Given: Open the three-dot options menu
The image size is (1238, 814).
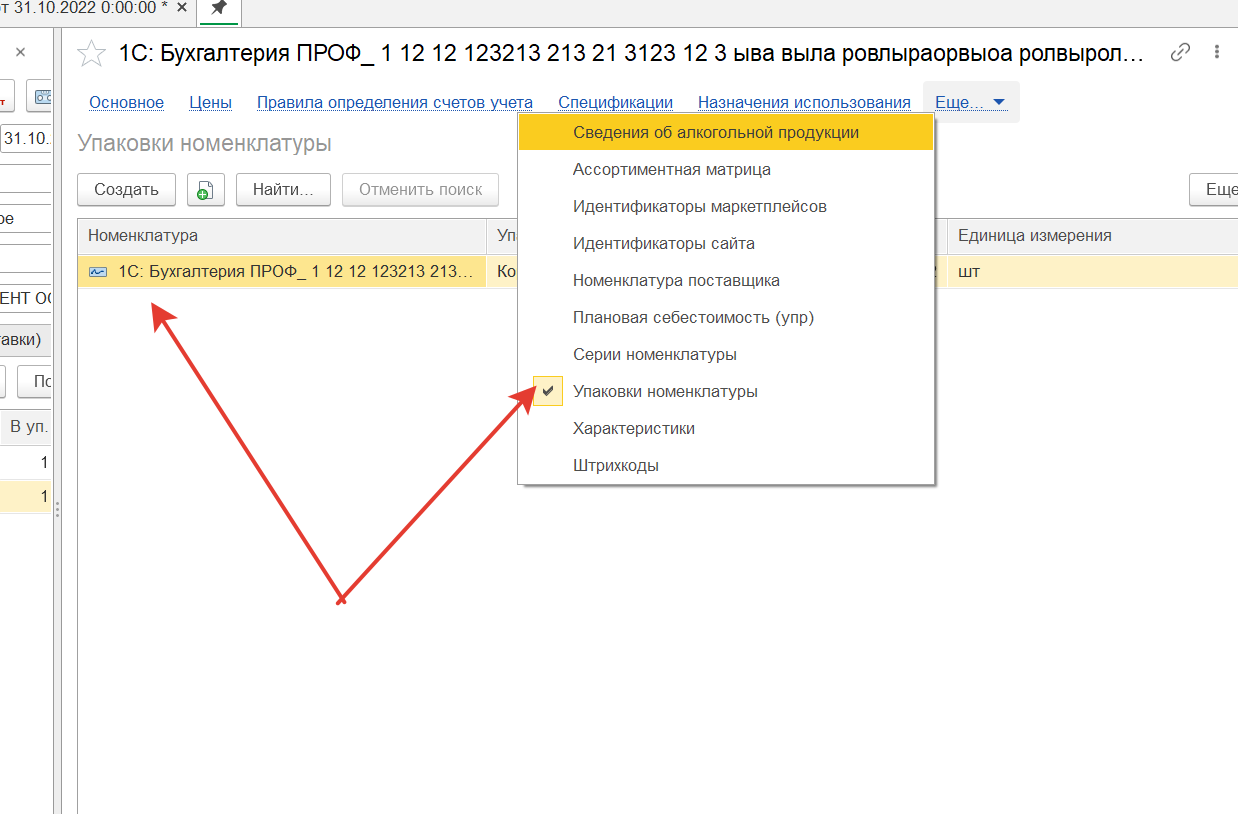Looking at the screenshot, I should [x=1217, y=52].
